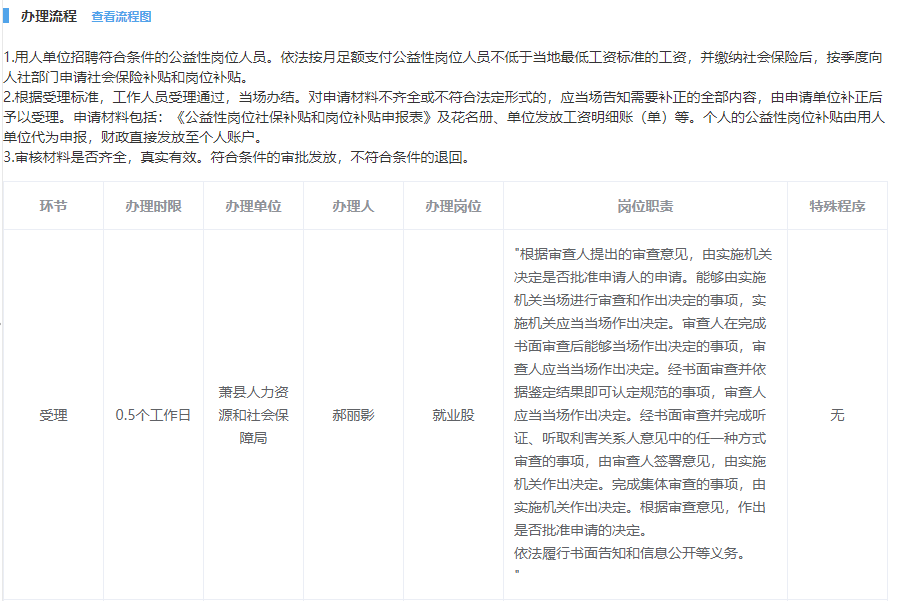Click the 萧县人力资源和社会保障局 cell
Viewport: 906px width, 601px height.
pos(253,415)
